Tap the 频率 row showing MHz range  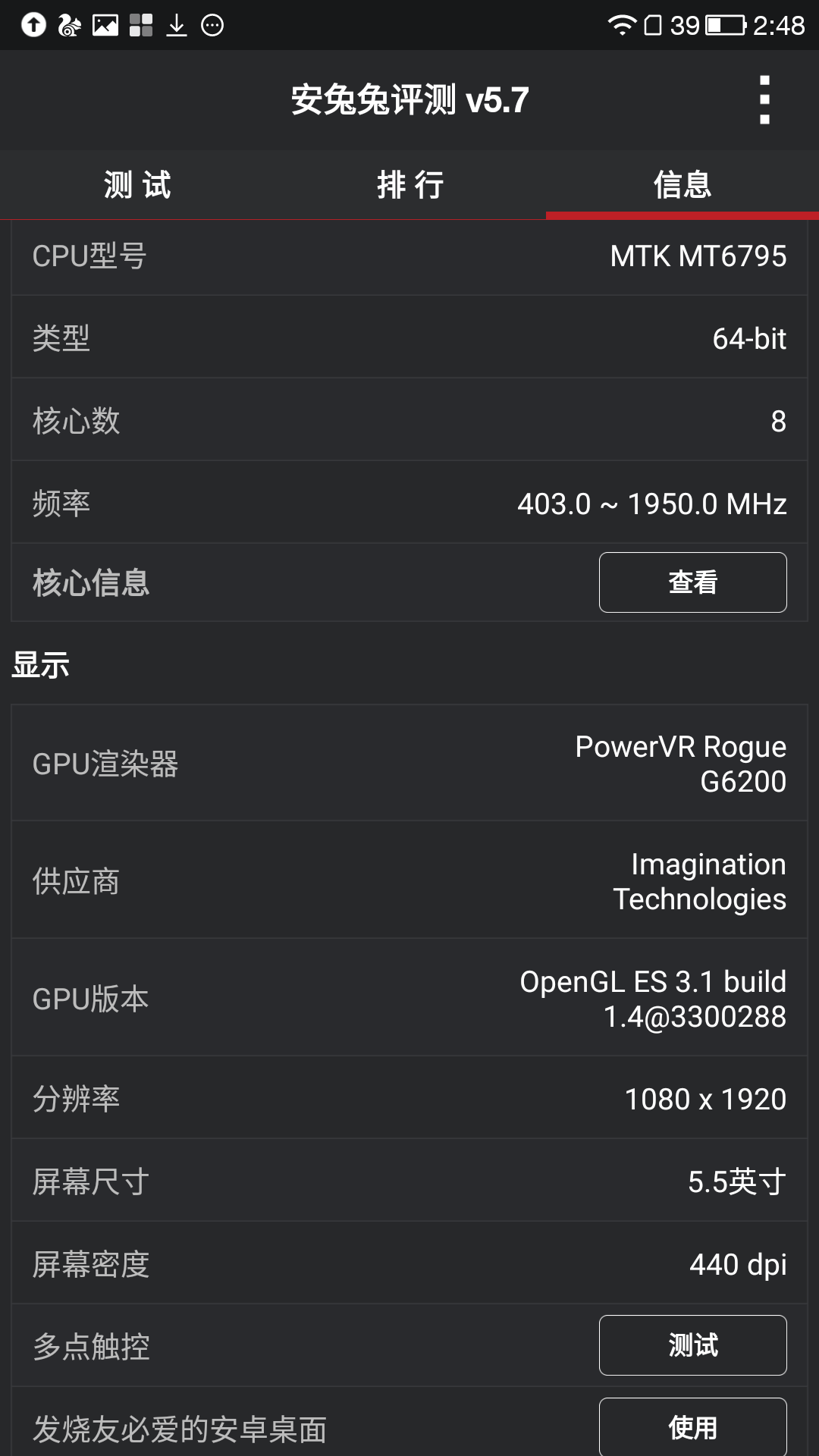pos(409,503)
